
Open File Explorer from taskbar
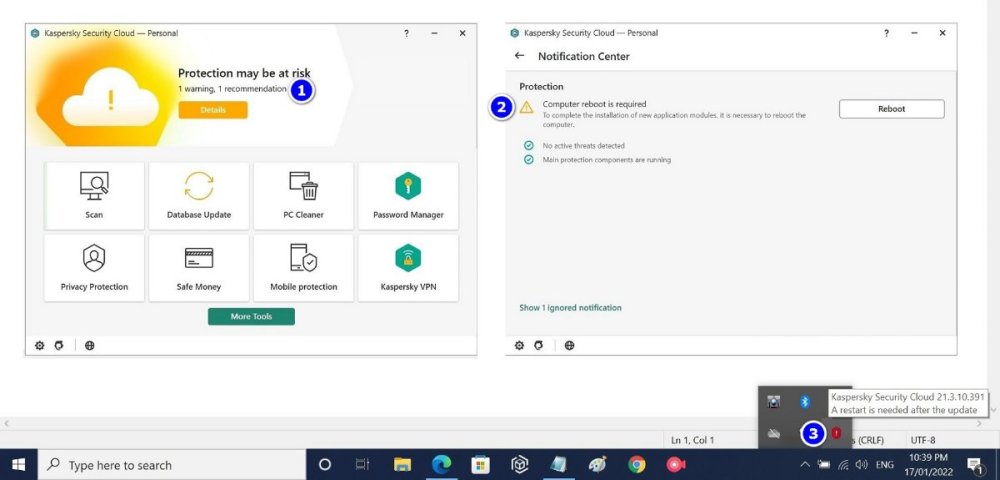[402, 465]
